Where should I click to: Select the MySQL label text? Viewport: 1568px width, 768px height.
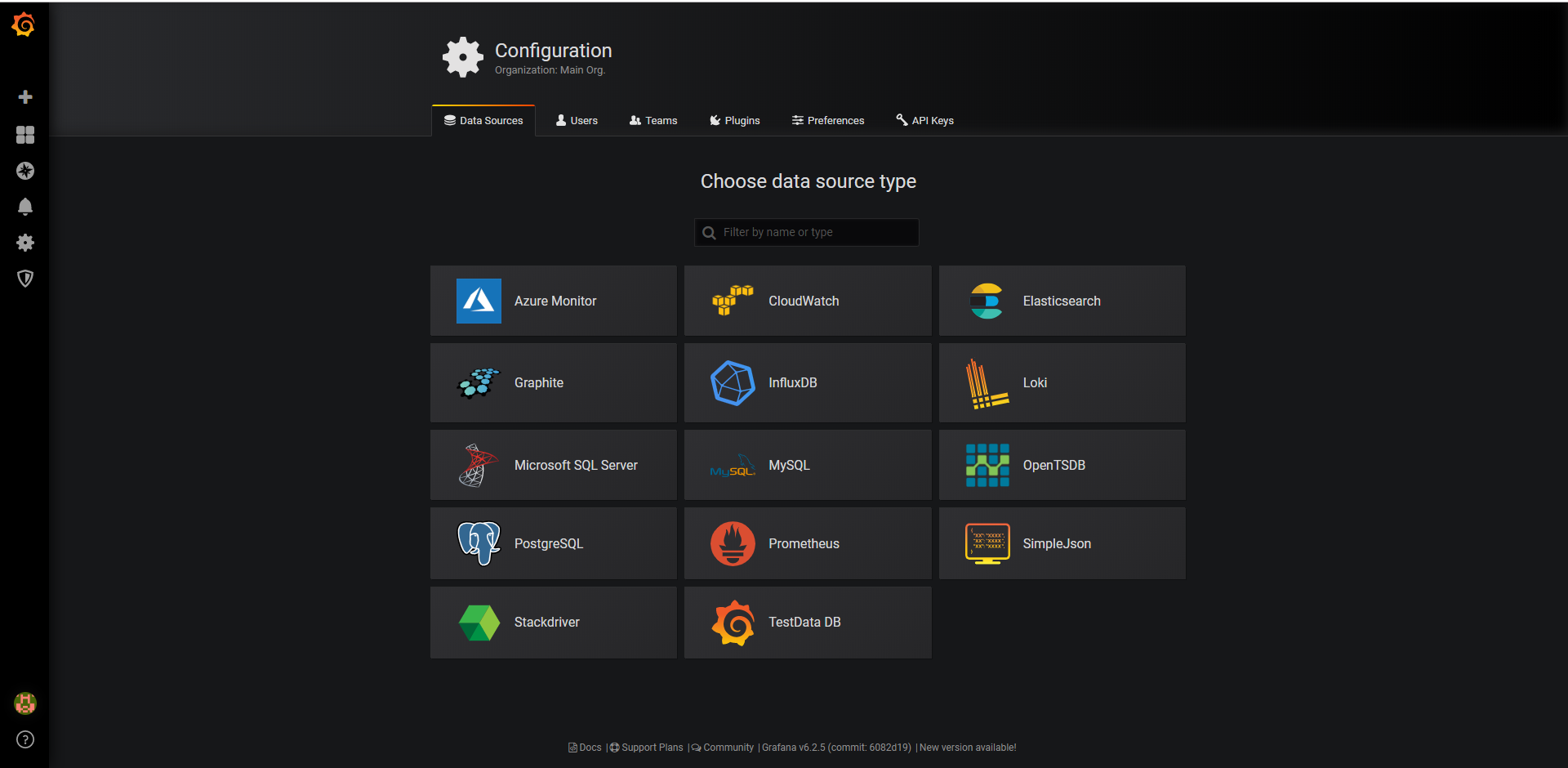pos(789,466)
